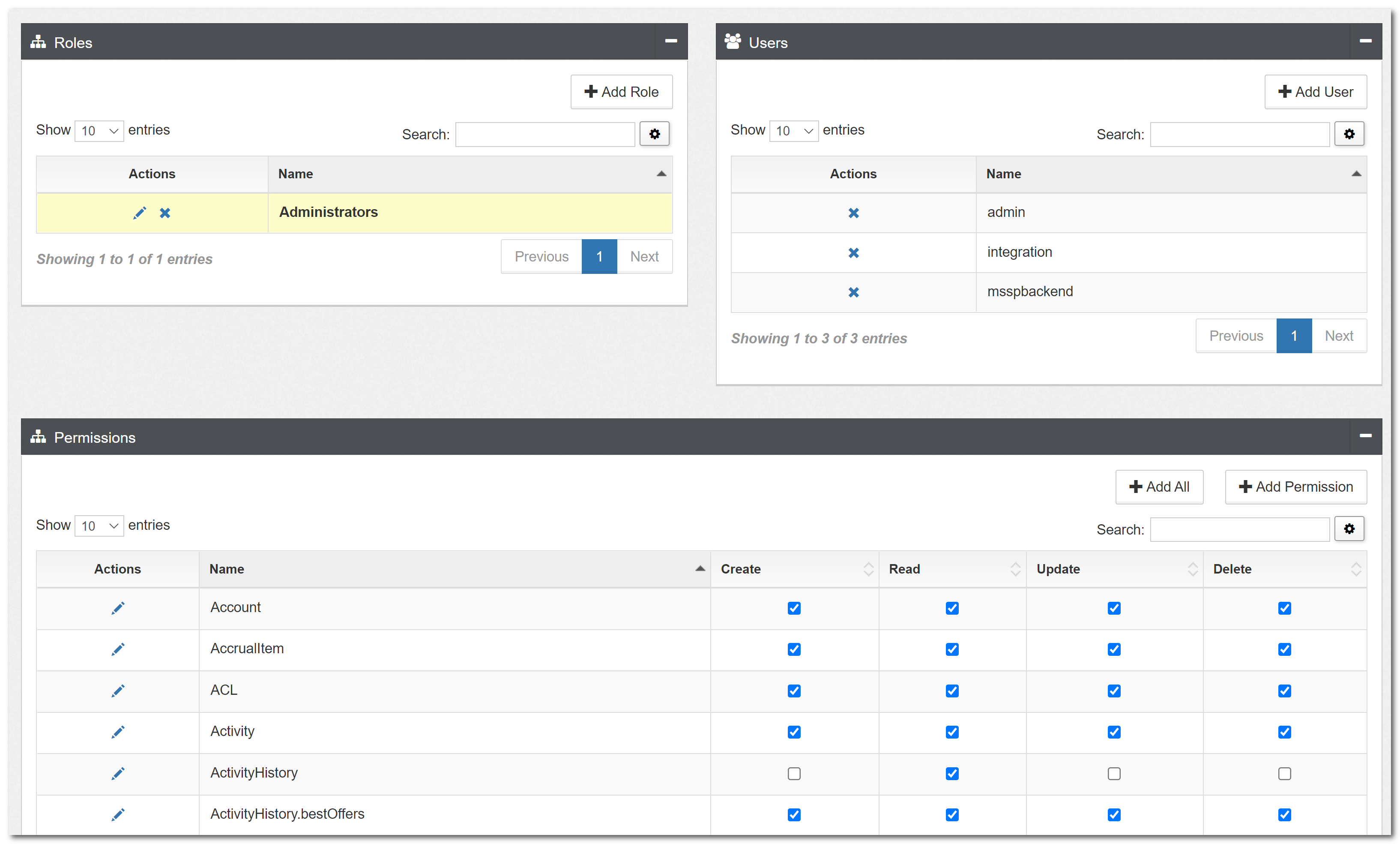Screen dimensions: 1400x844
Task: Delete the Administrators role
Action: click(x=165, y=213)
